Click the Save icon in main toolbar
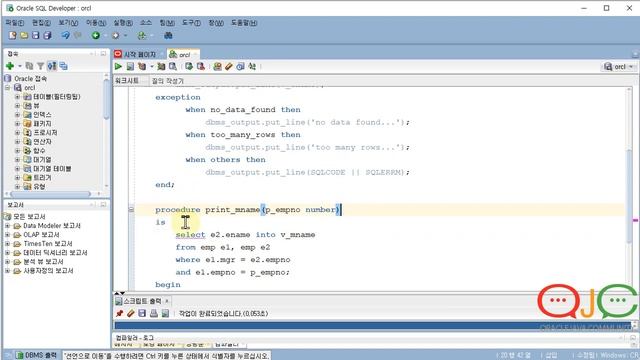640x360 pixels. (36, 36)
